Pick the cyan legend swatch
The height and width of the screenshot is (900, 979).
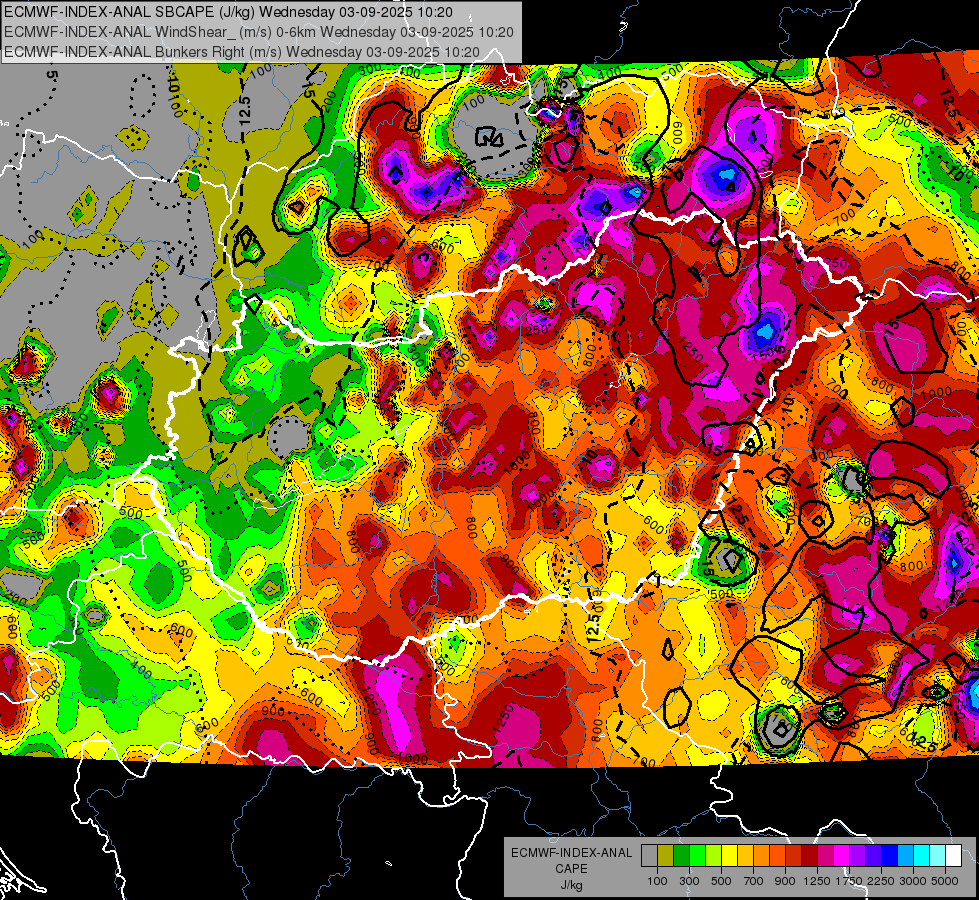[x=922, y=856]
